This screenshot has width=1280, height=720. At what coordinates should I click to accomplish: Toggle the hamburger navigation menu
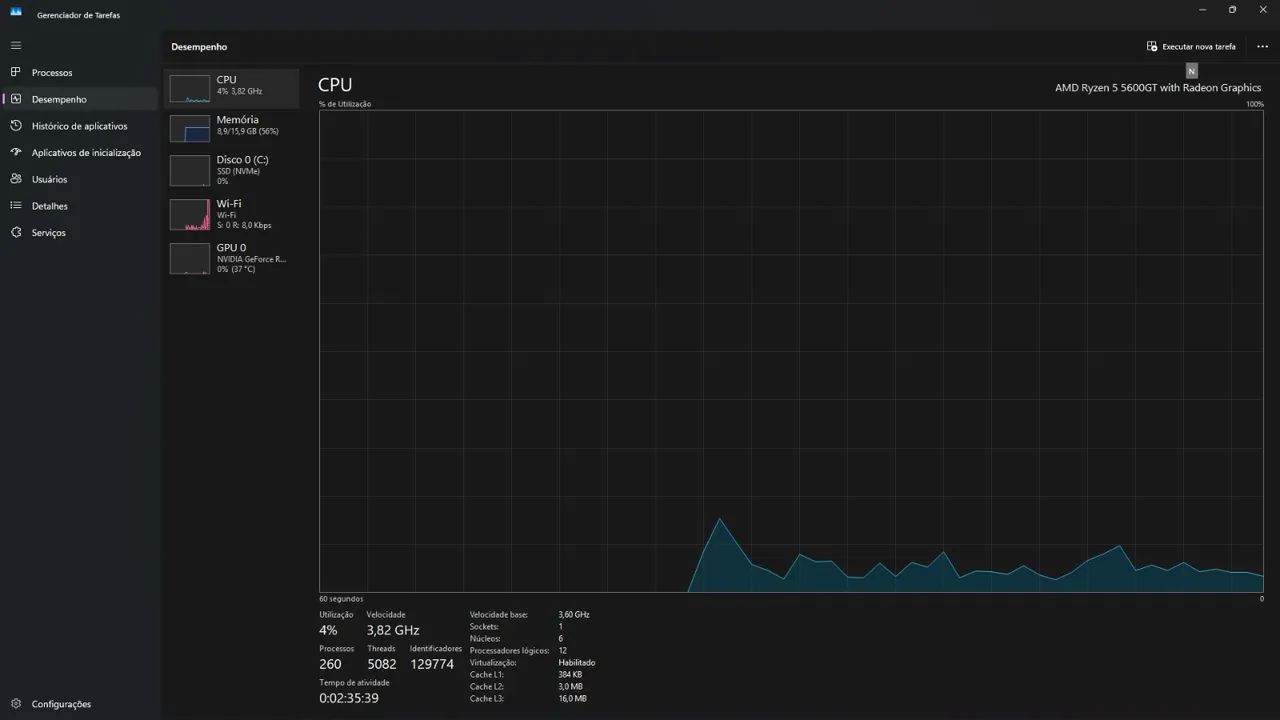pos(16,46)
